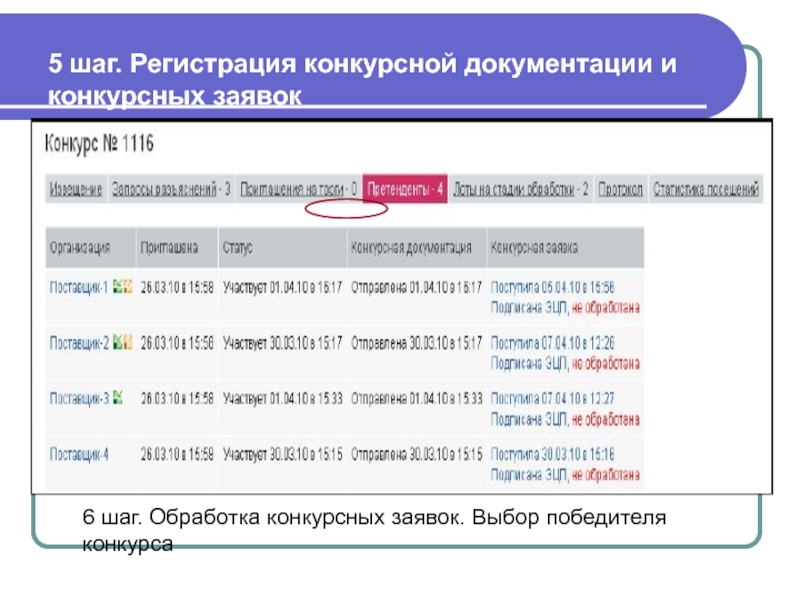Switch to the Протокол tab
The height and width of the screenshot is (600, 800).
620,189
